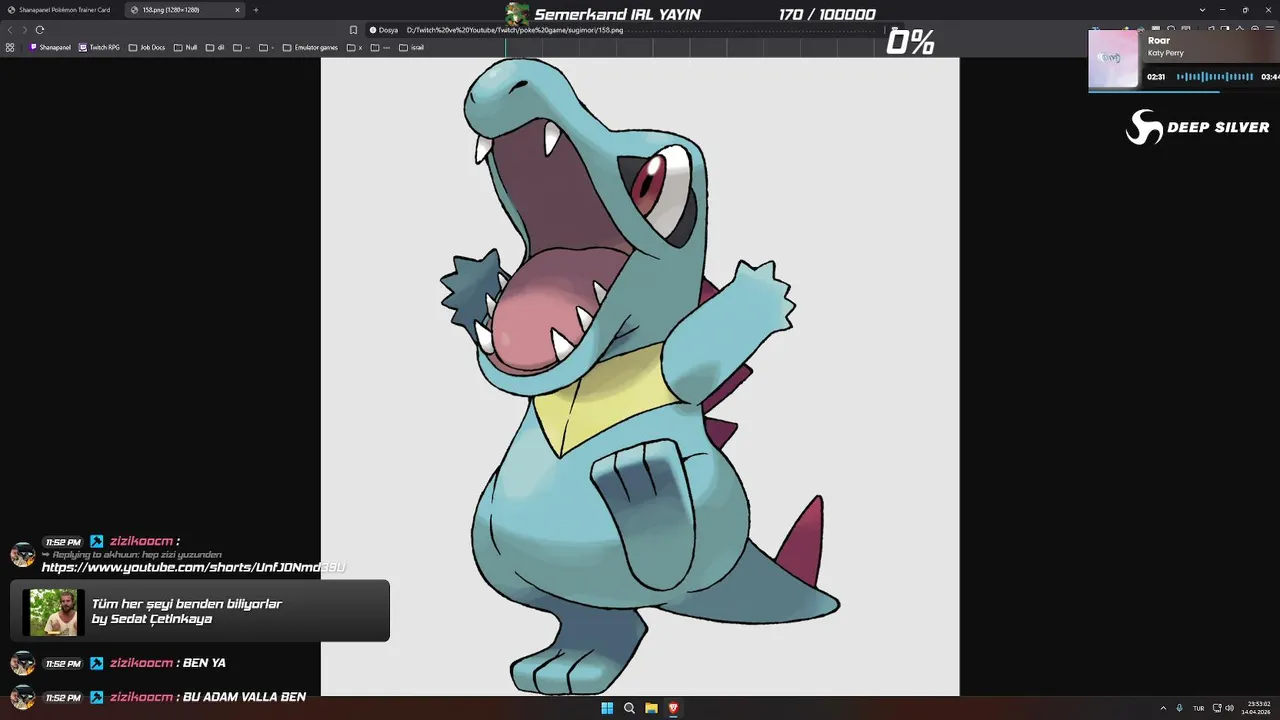Expand the Job Docs bookmark folder
1280x720 pixels.
point(147,47)
